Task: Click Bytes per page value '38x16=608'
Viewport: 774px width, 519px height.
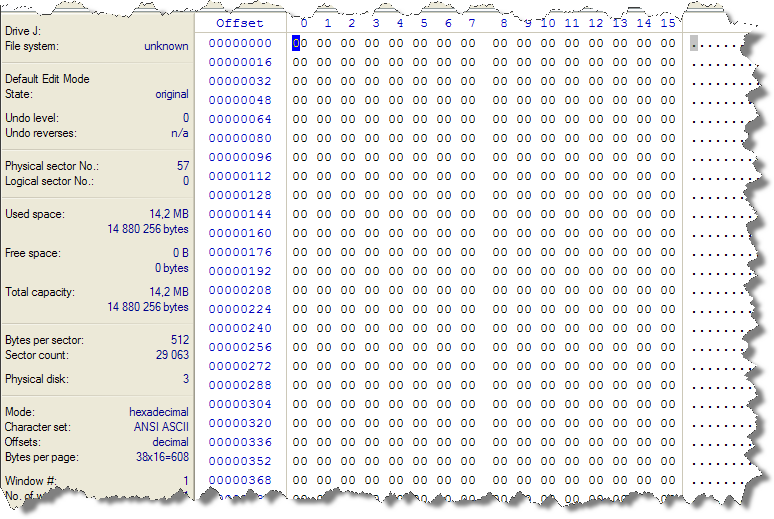Action: (x=162, y=457)
